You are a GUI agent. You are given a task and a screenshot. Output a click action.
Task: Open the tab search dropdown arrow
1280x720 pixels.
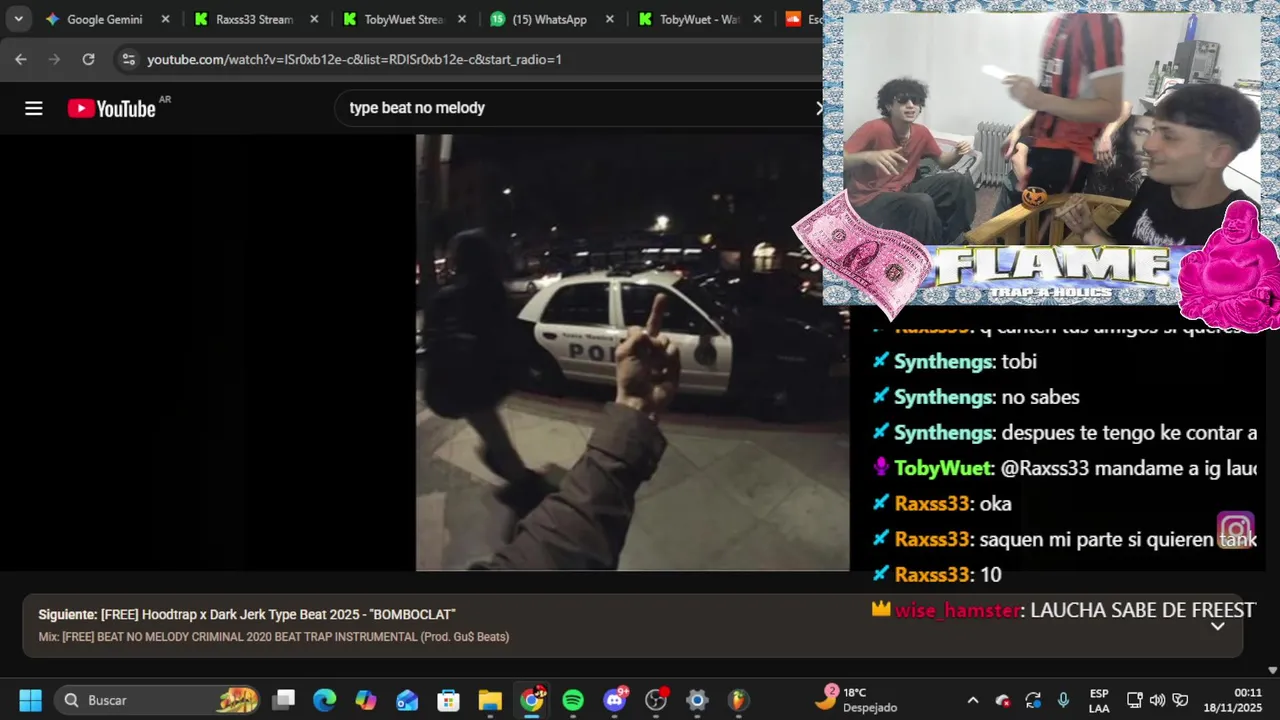(18, 19)
